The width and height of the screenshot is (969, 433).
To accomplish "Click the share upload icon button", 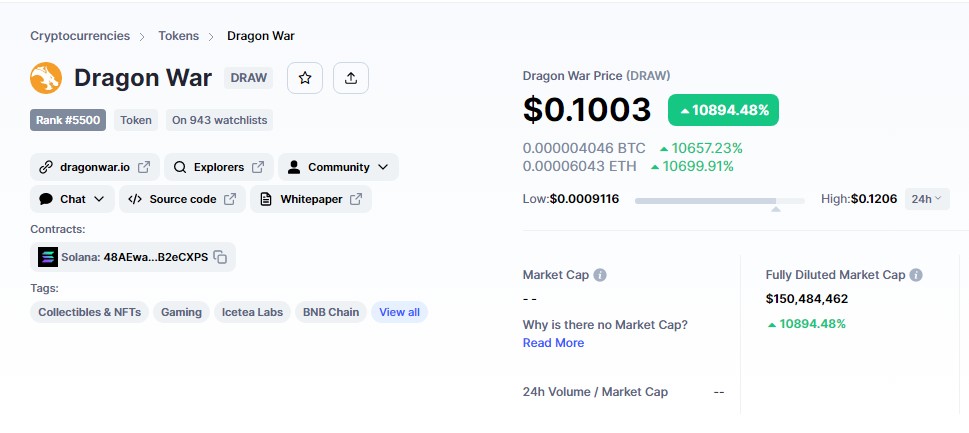I will point(351,78).
